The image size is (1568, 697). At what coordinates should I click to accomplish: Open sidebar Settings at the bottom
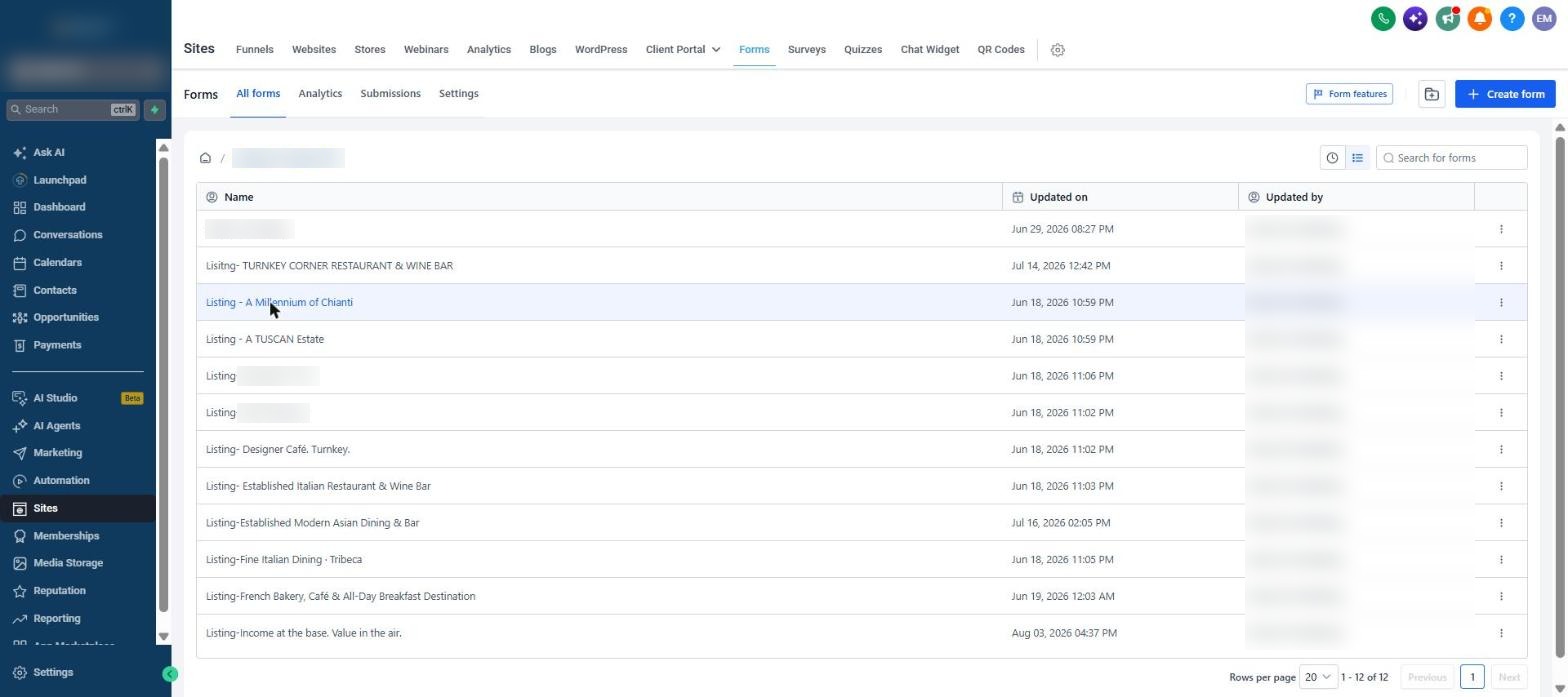tap(53, 673)
